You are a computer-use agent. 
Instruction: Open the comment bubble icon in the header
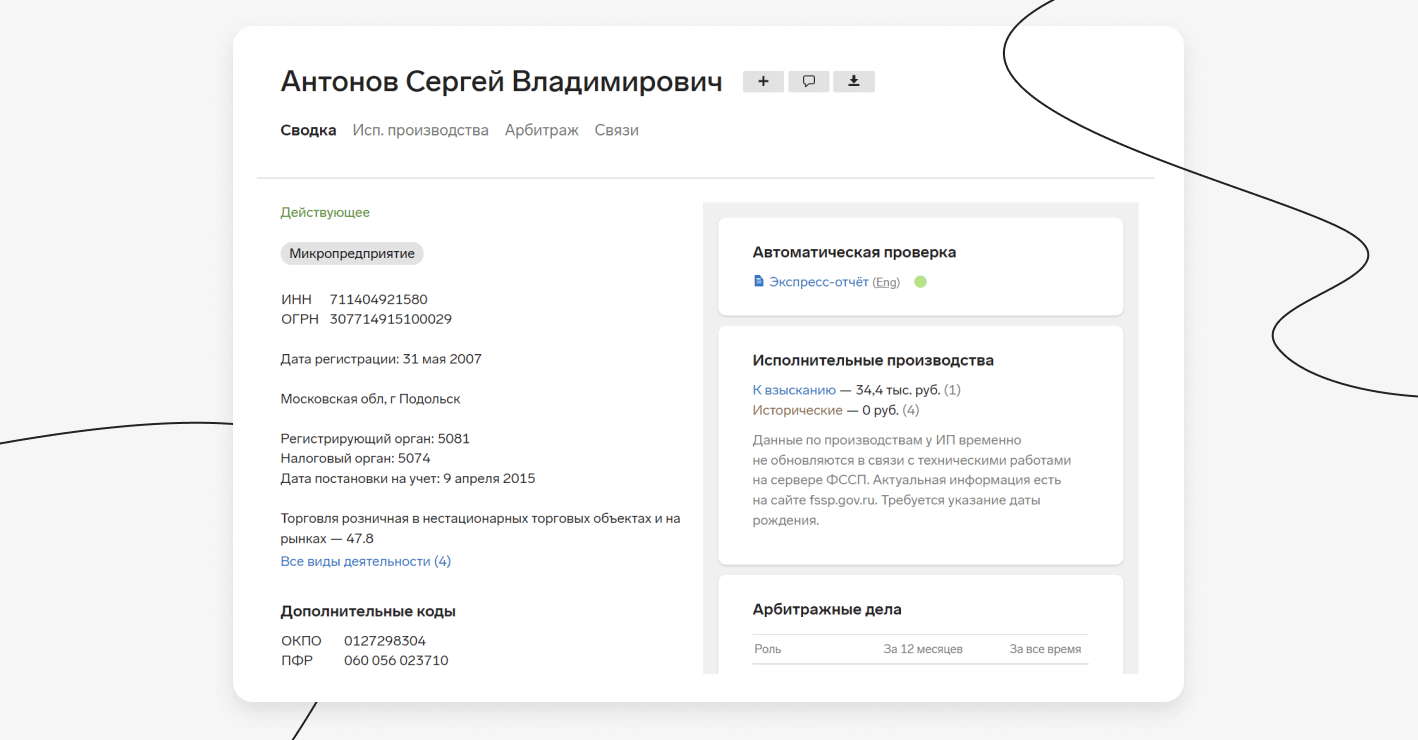pyautogui.click(x=808, y=81)
